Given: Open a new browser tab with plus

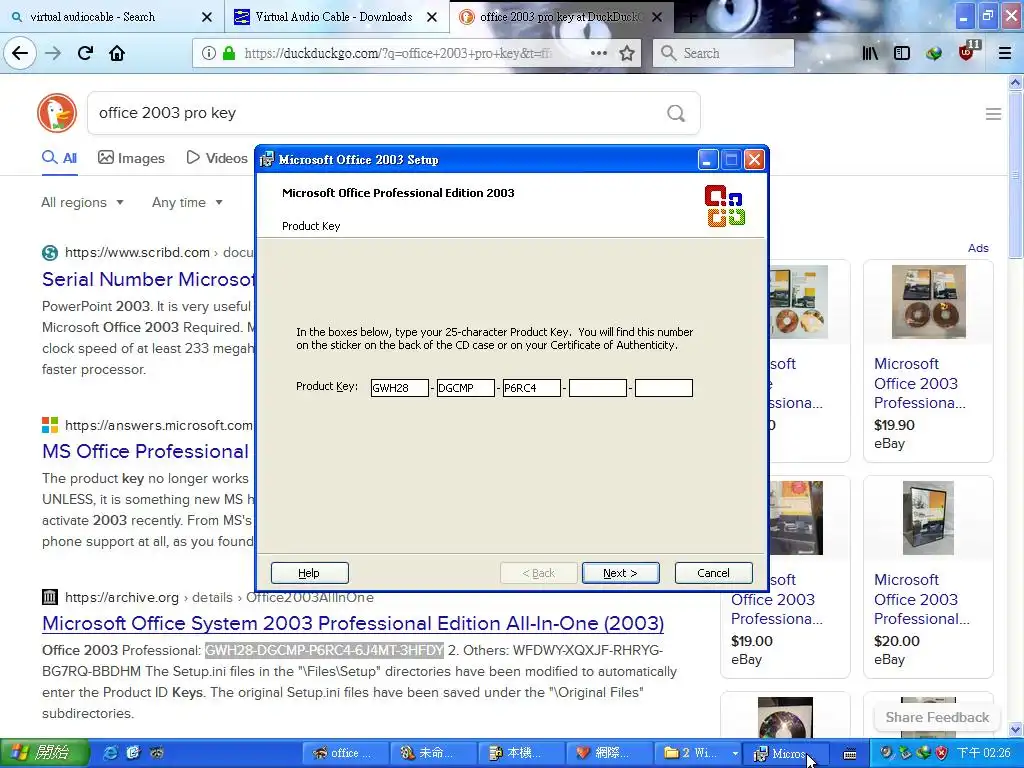Looking at the screenshot, I should point(690,17).
